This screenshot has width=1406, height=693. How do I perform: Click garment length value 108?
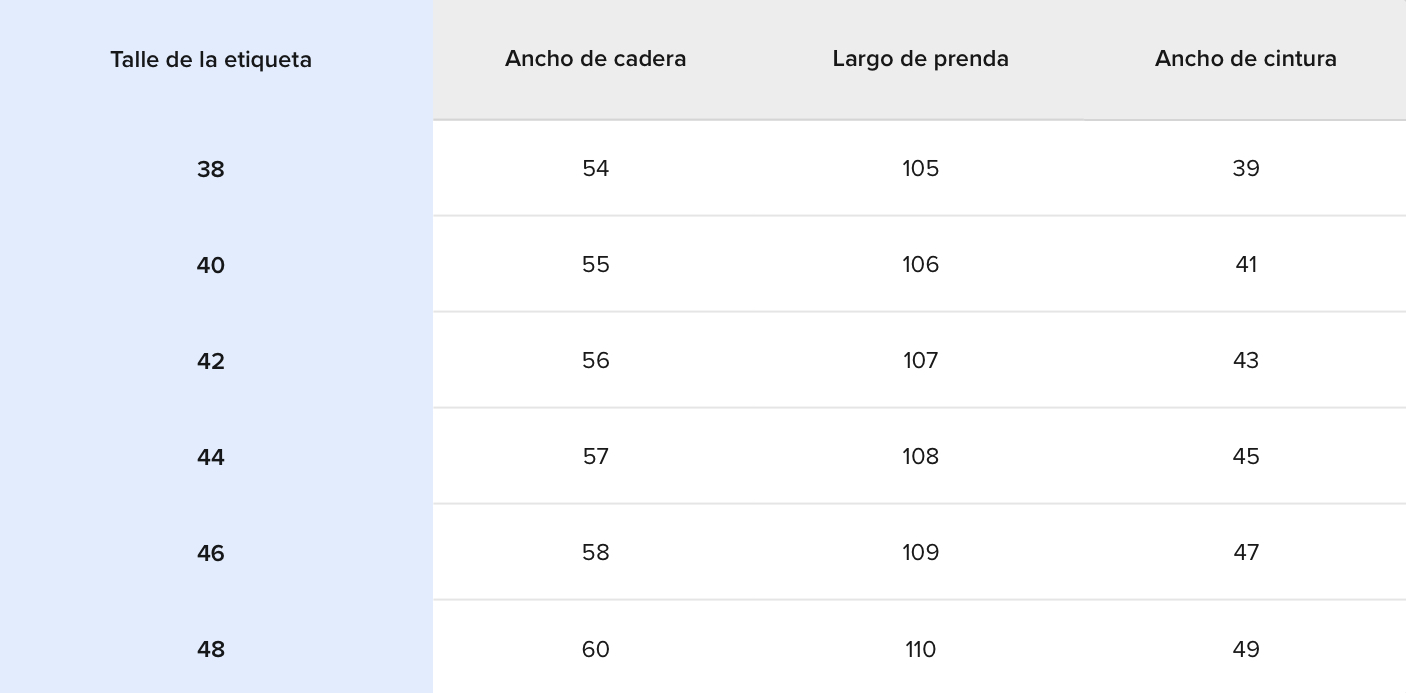(x=920, y=457)
